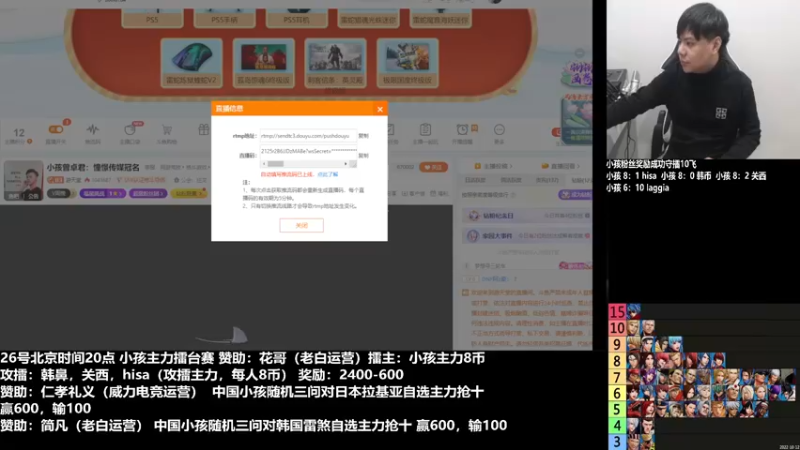800x450 pixels.
Task: Open the 主播投稿 section link
Action: point(493,166)
